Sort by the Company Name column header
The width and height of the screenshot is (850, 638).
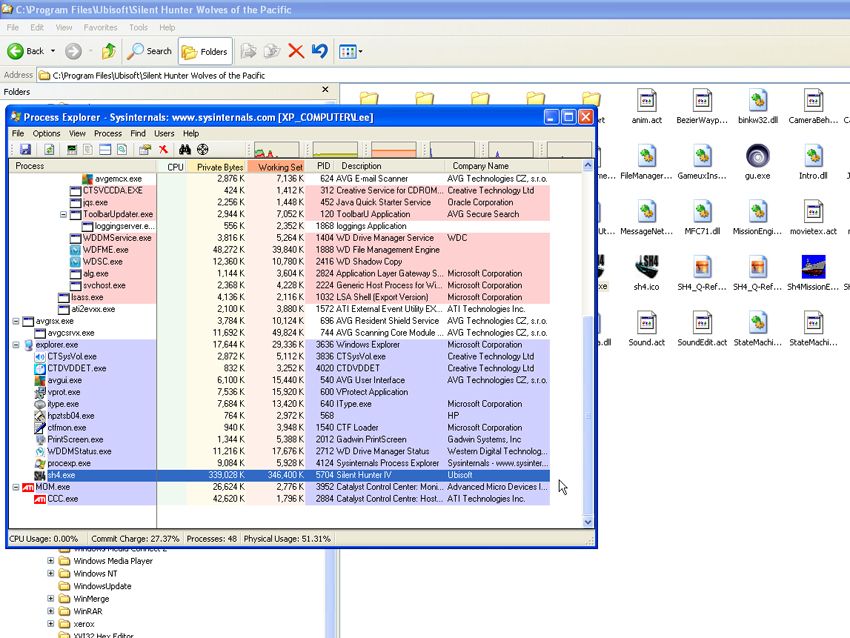point(496,166)
